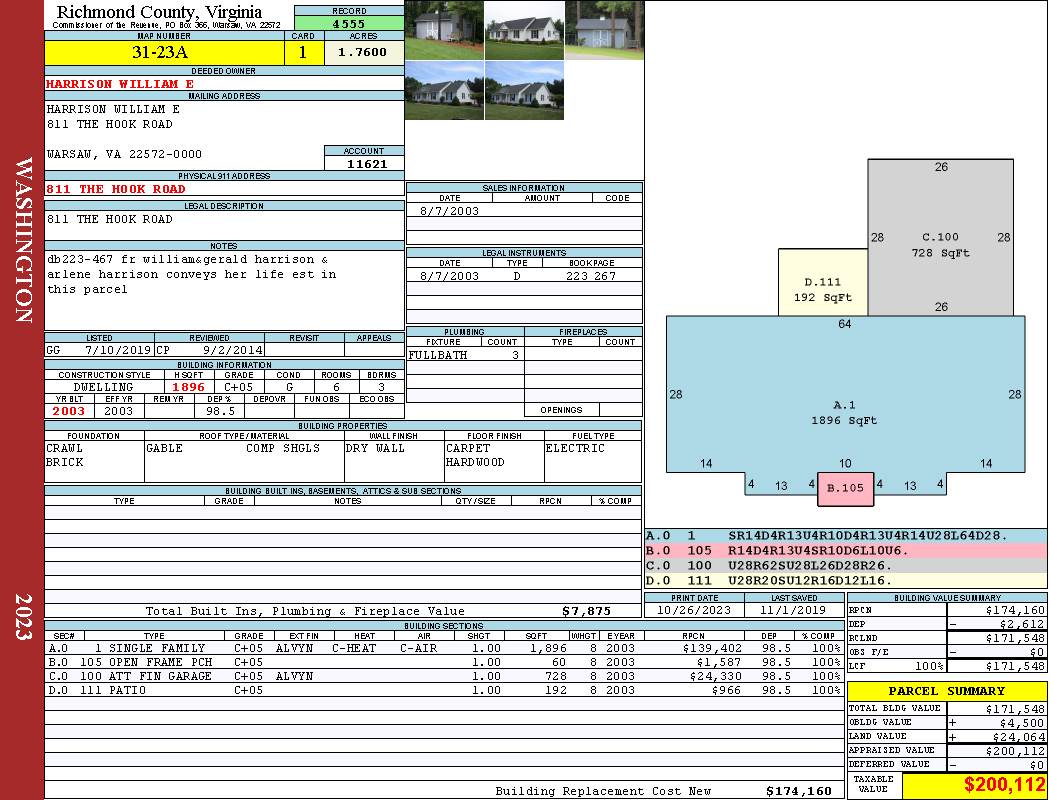Select the acres value 1.7600
Viewport: 1050px width, 800px height.
click(362, 52)
